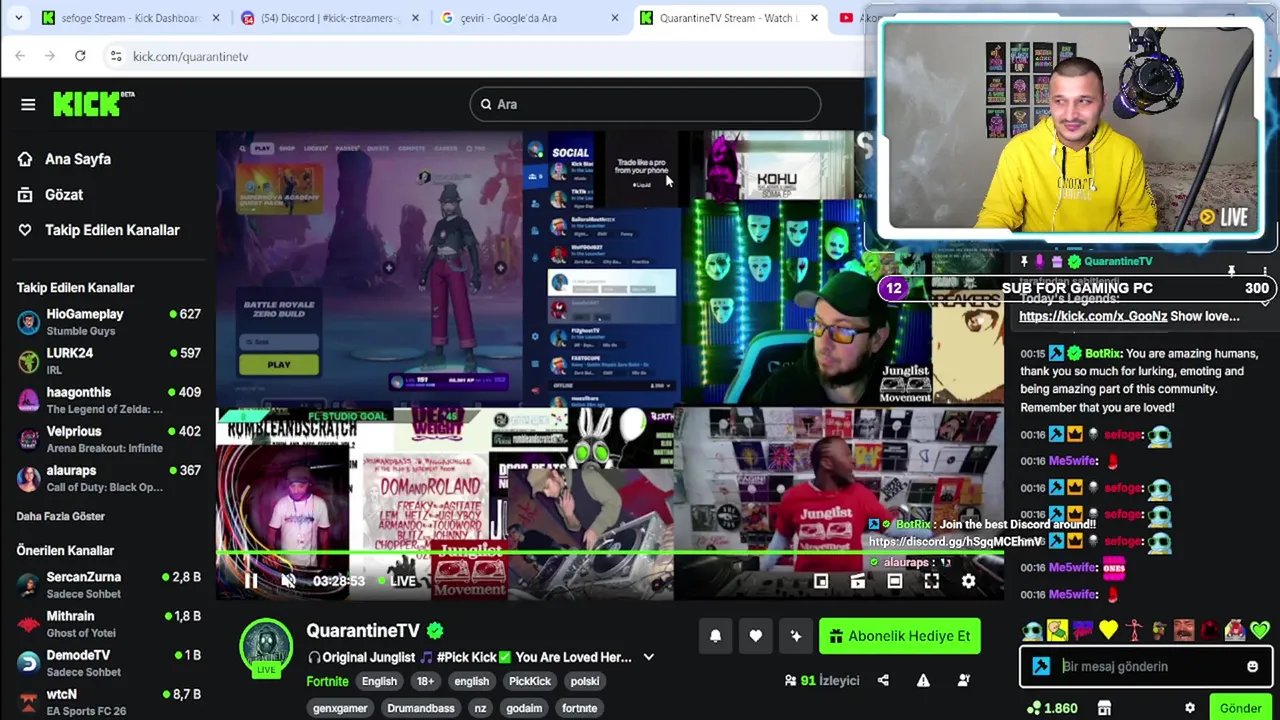This screenshot has height=720, width=1280.
Task: Toggle notification bell for QuarantineTV
Action: pyautogui.click(x=715, y=636)
